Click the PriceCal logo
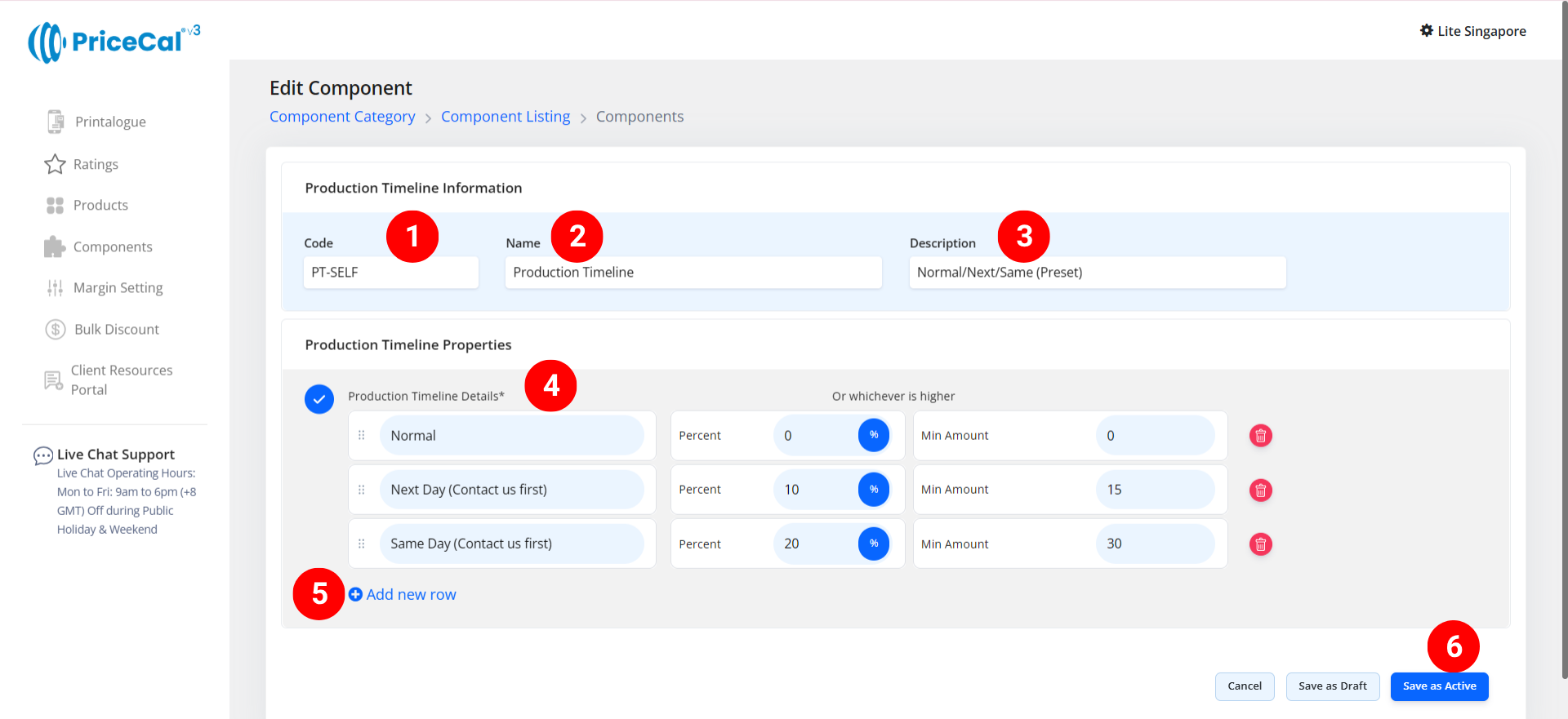The height and width of the screenshot is (719, 1568). pos(114,42)
